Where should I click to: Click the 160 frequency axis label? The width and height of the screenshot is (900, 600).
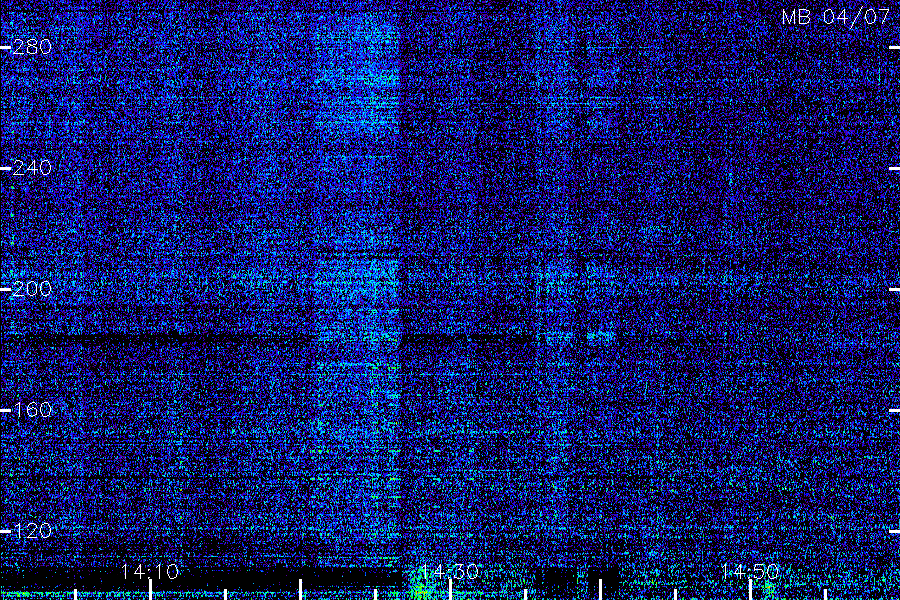point(32,410)
